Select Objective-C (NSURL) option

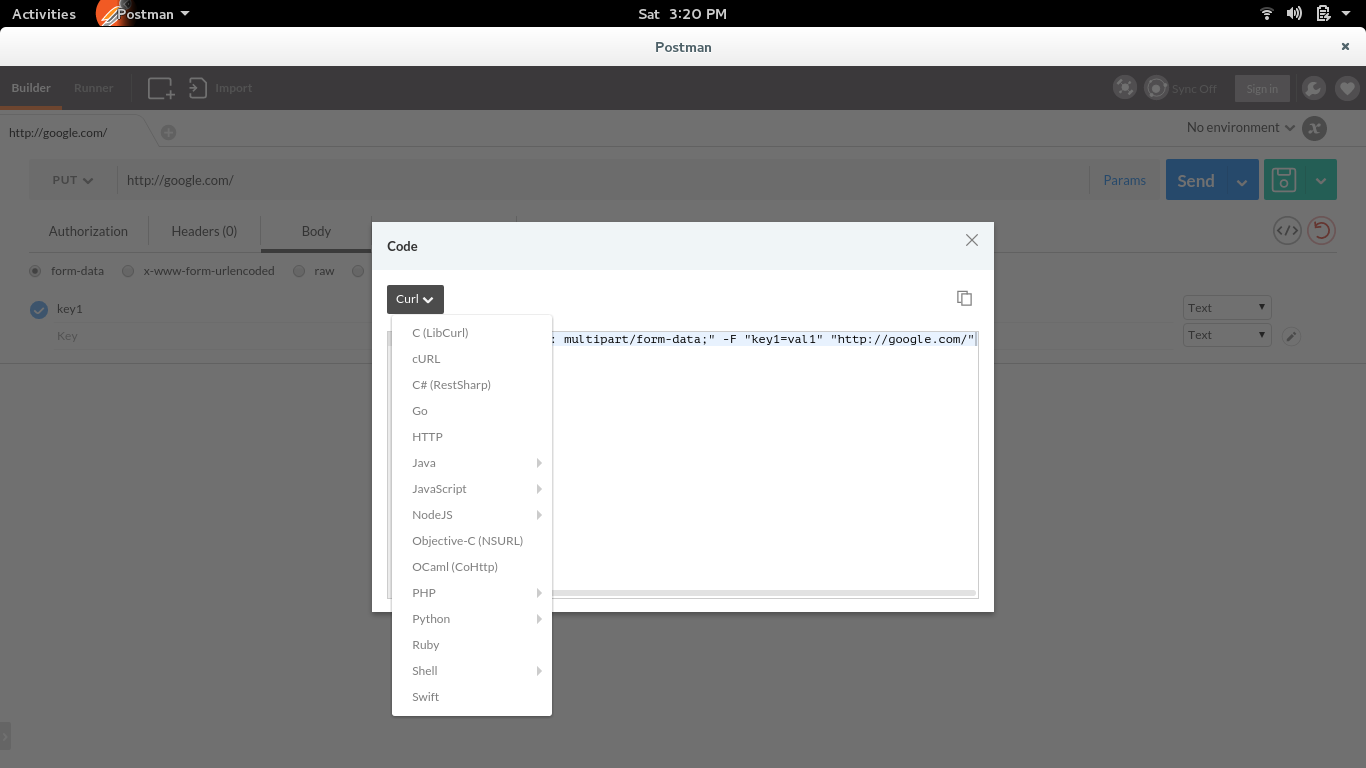click(472, 541)
